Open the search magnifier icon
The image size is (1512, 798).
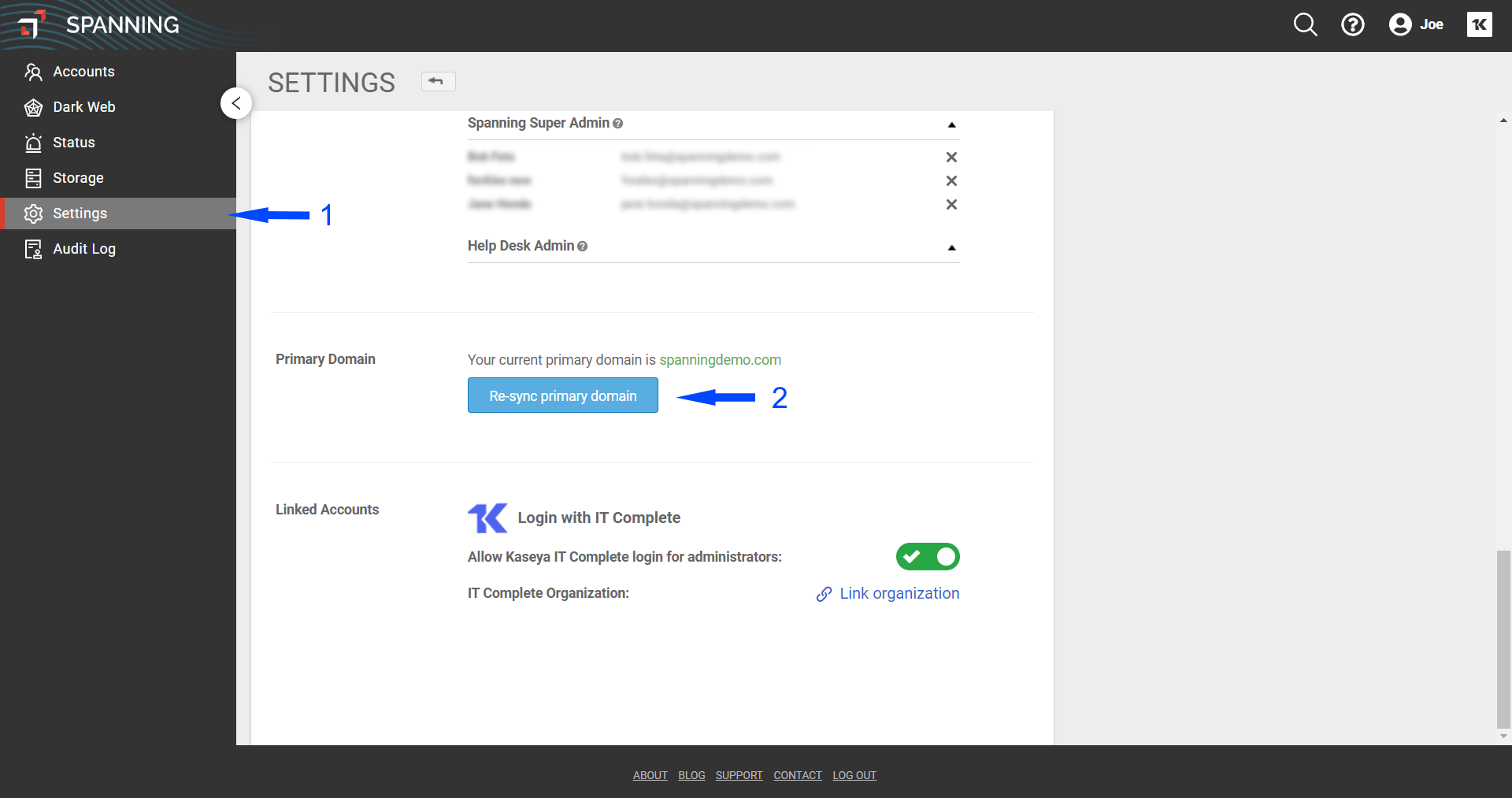point(1305,24)
